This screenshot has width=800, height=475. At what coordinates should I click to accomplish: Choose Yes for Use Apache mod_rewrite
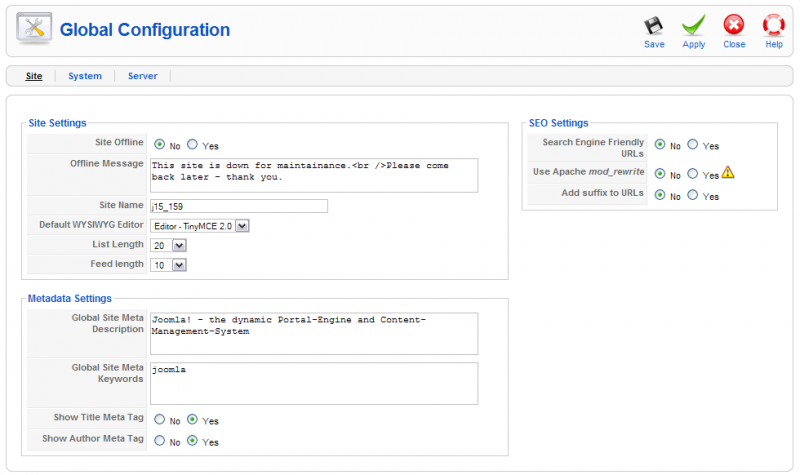click(x=692, y=173)
